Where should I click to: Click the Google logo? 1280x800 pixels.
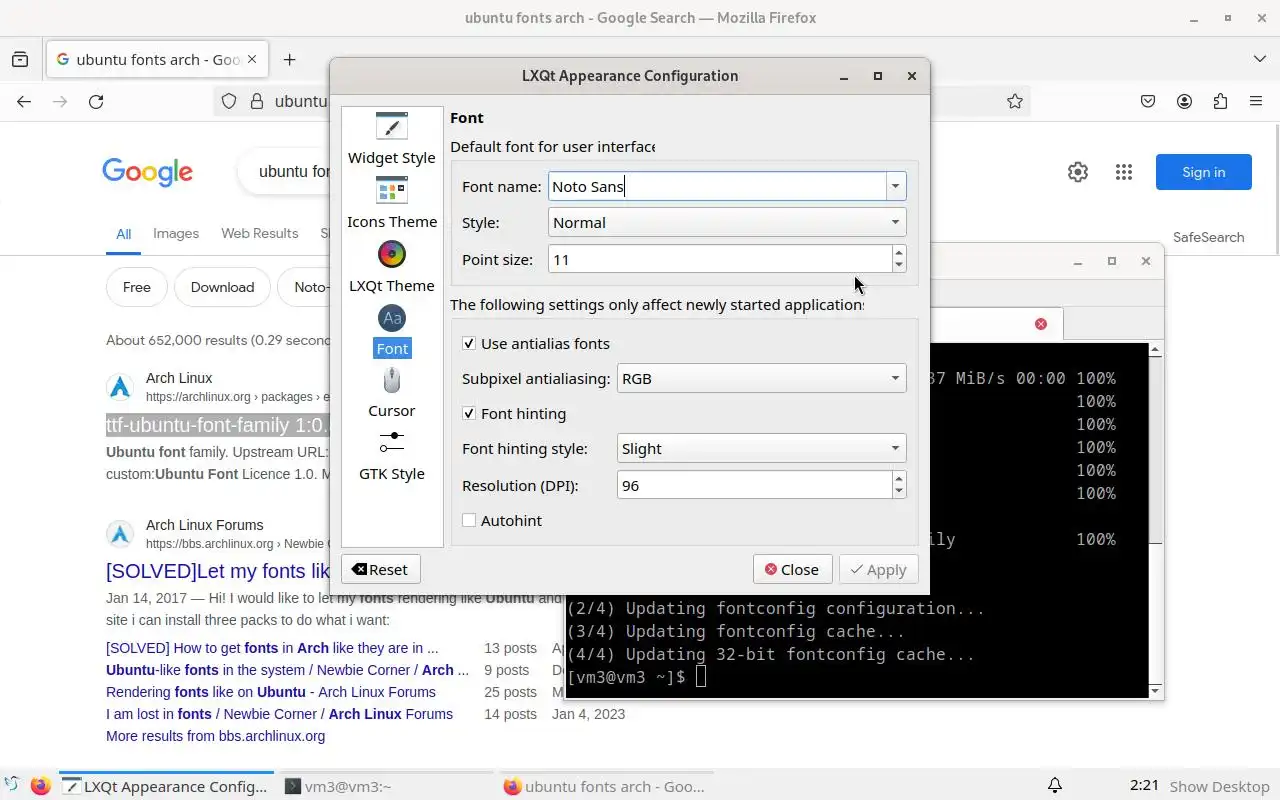coord(147,172)
